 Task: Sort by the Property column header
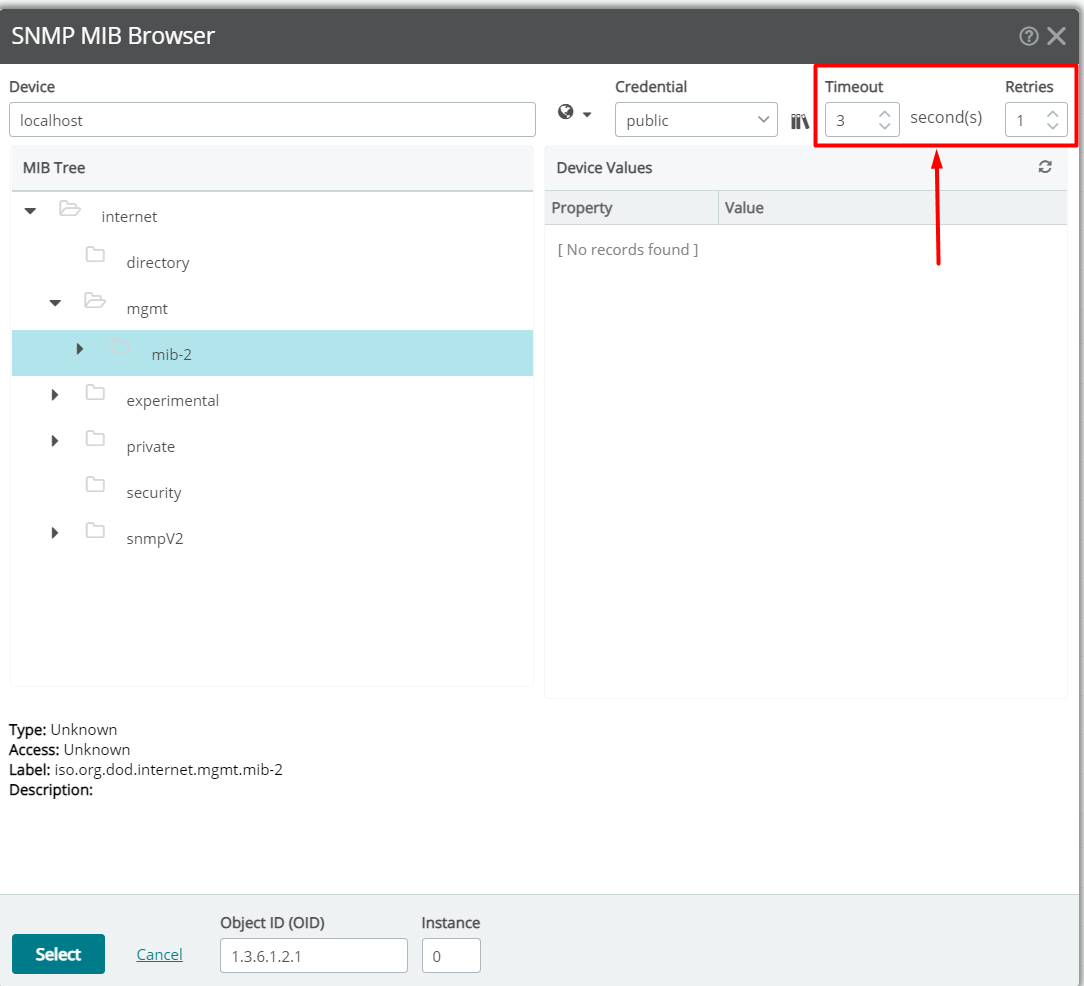(x=582, y=207)
